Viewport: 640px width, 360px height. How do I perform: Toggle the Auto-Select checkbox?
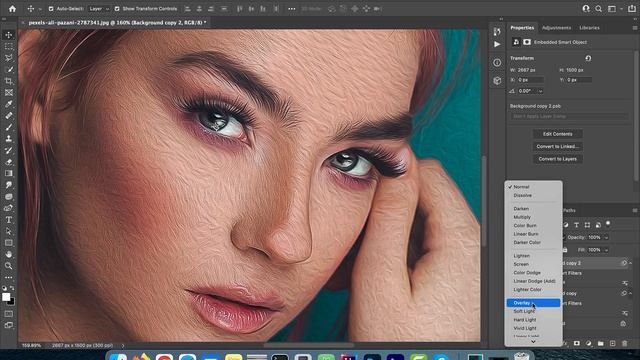coord(51,9)
